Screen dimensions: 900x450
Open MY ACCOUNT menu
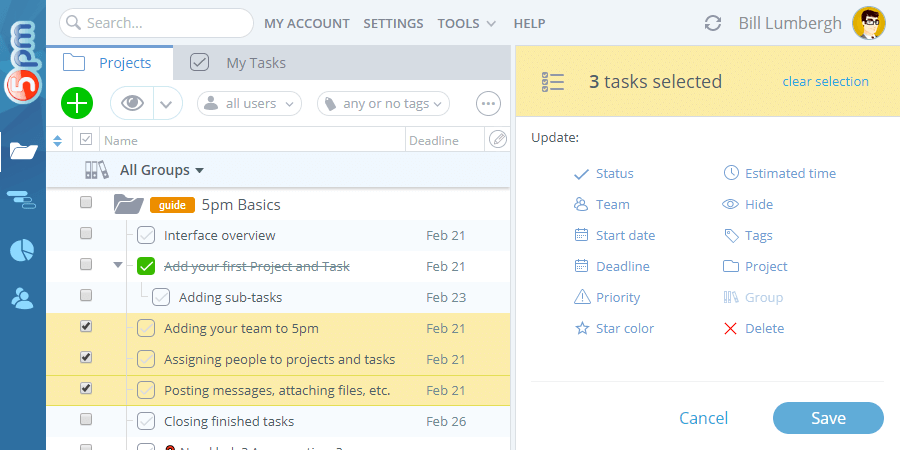[307, 24]
